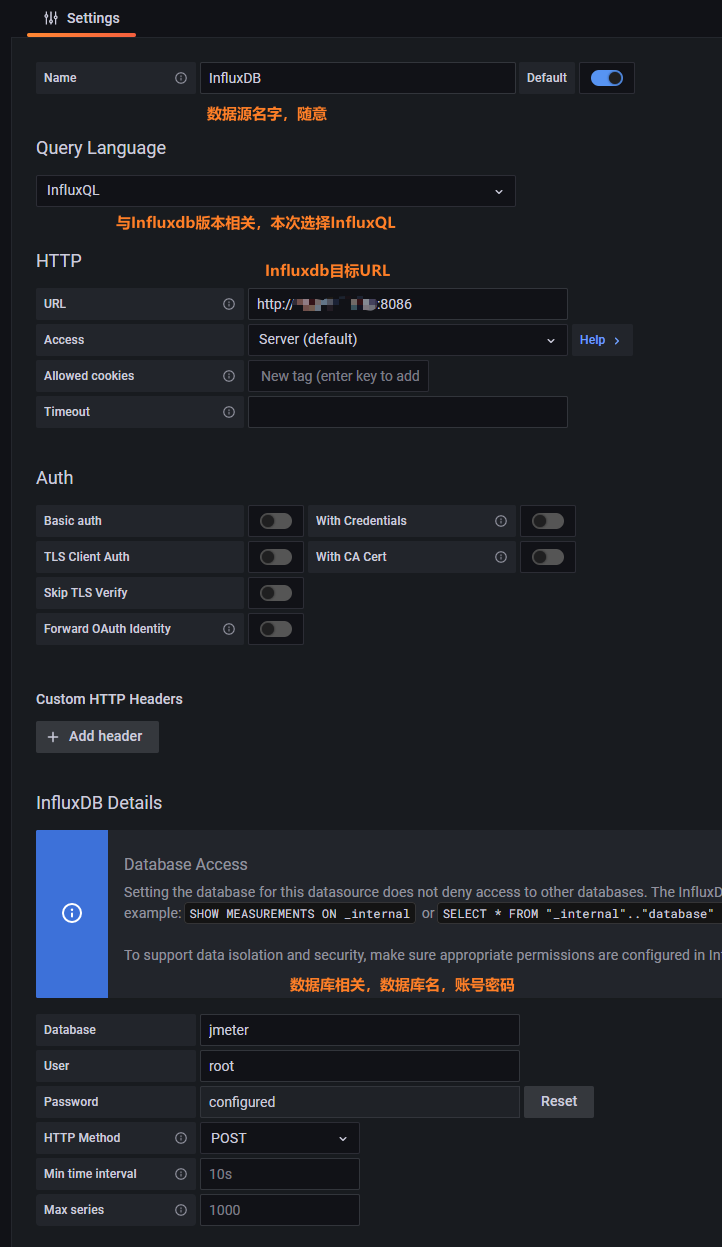Show info tooltip for With CA Cert
The width and height of the screenshot is (722, 1247).
click(501, 557)
